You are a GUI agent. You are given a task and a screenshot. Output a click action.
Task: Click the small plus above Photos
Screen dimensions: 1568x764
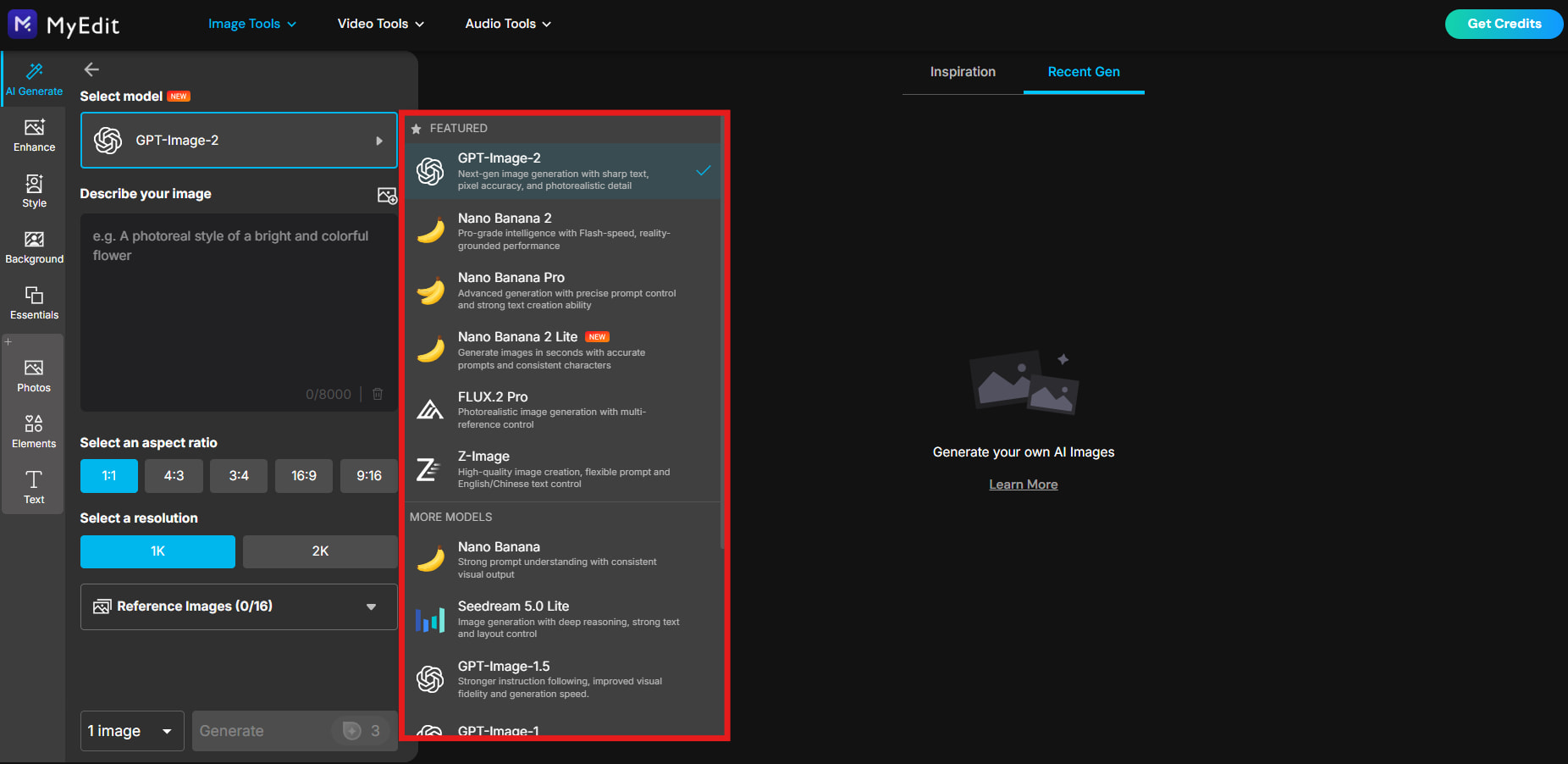(8, 341)
